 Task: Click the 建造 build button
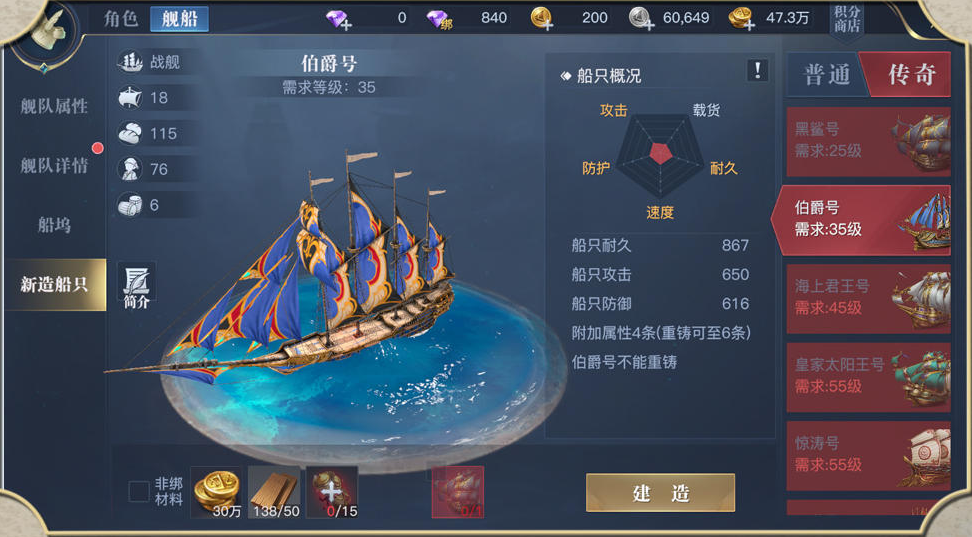[x=660, y=493]
